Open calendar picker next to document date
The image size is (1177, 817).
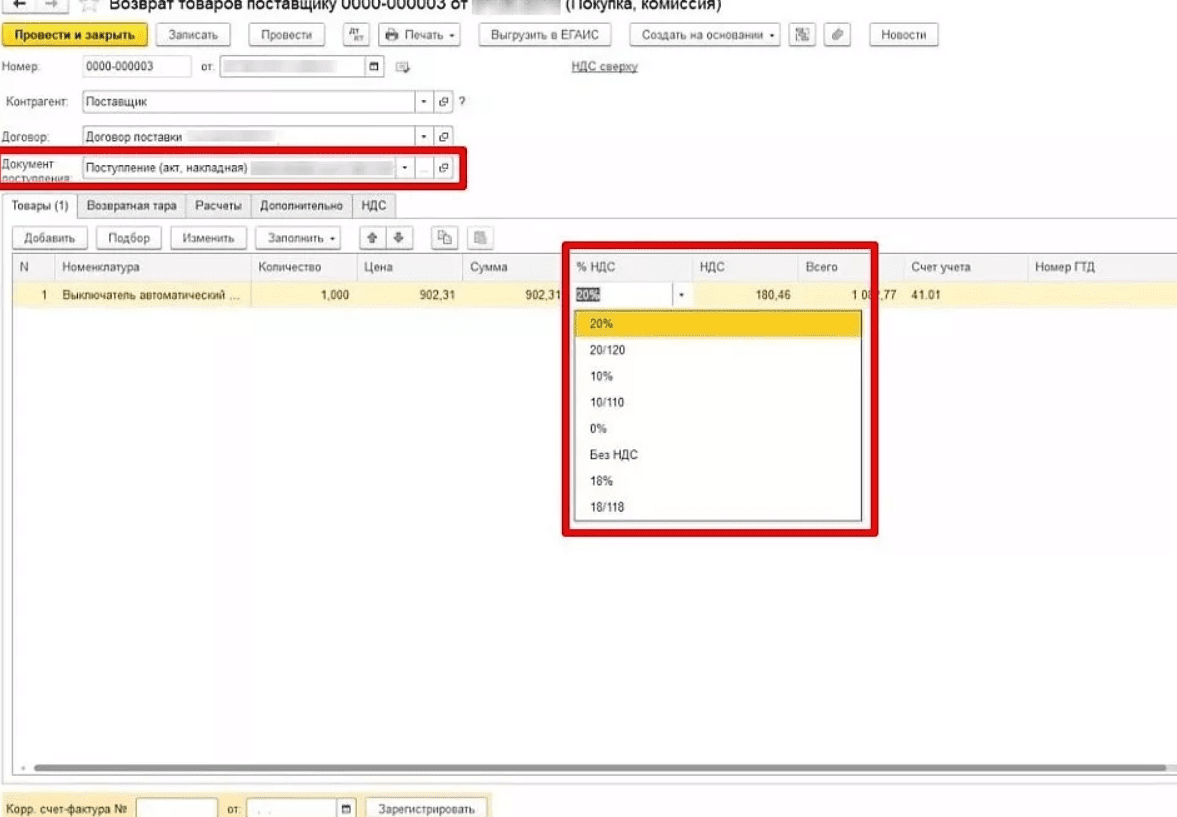(375, 68)
